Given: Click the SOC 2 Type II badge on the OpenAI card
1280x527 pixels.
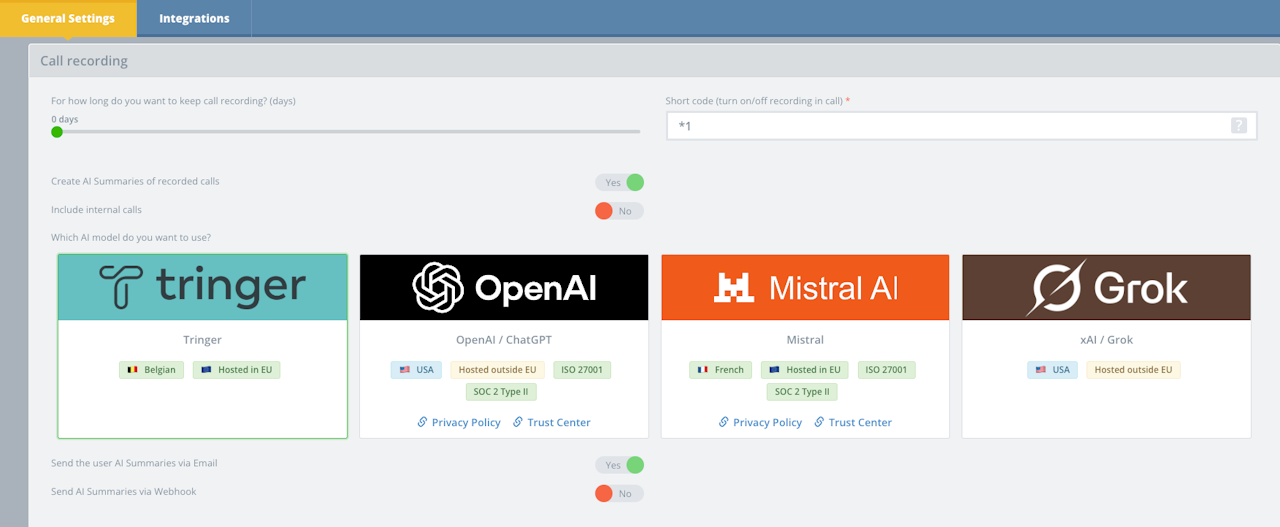Looking at the screenshot, I should [500, 392].
